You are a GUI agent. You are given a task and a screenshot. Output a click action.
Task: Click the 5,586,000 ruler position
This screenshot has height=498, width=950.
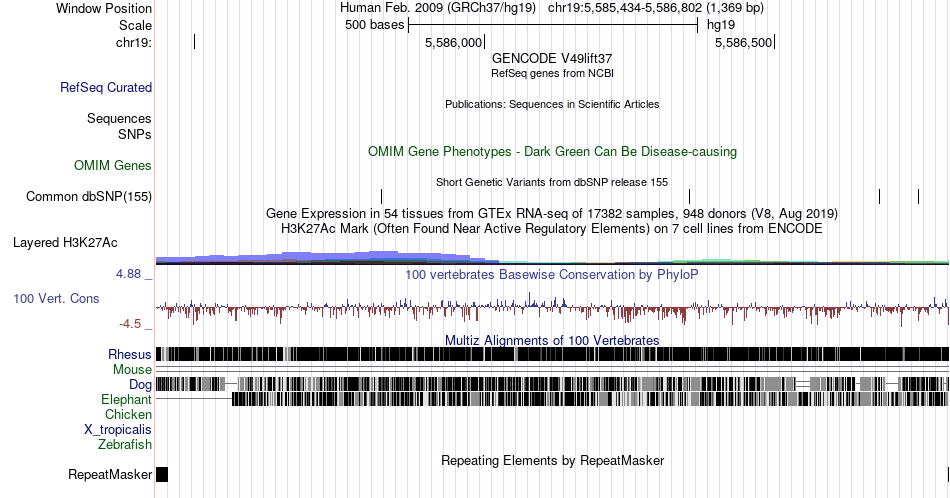point(453,42)
